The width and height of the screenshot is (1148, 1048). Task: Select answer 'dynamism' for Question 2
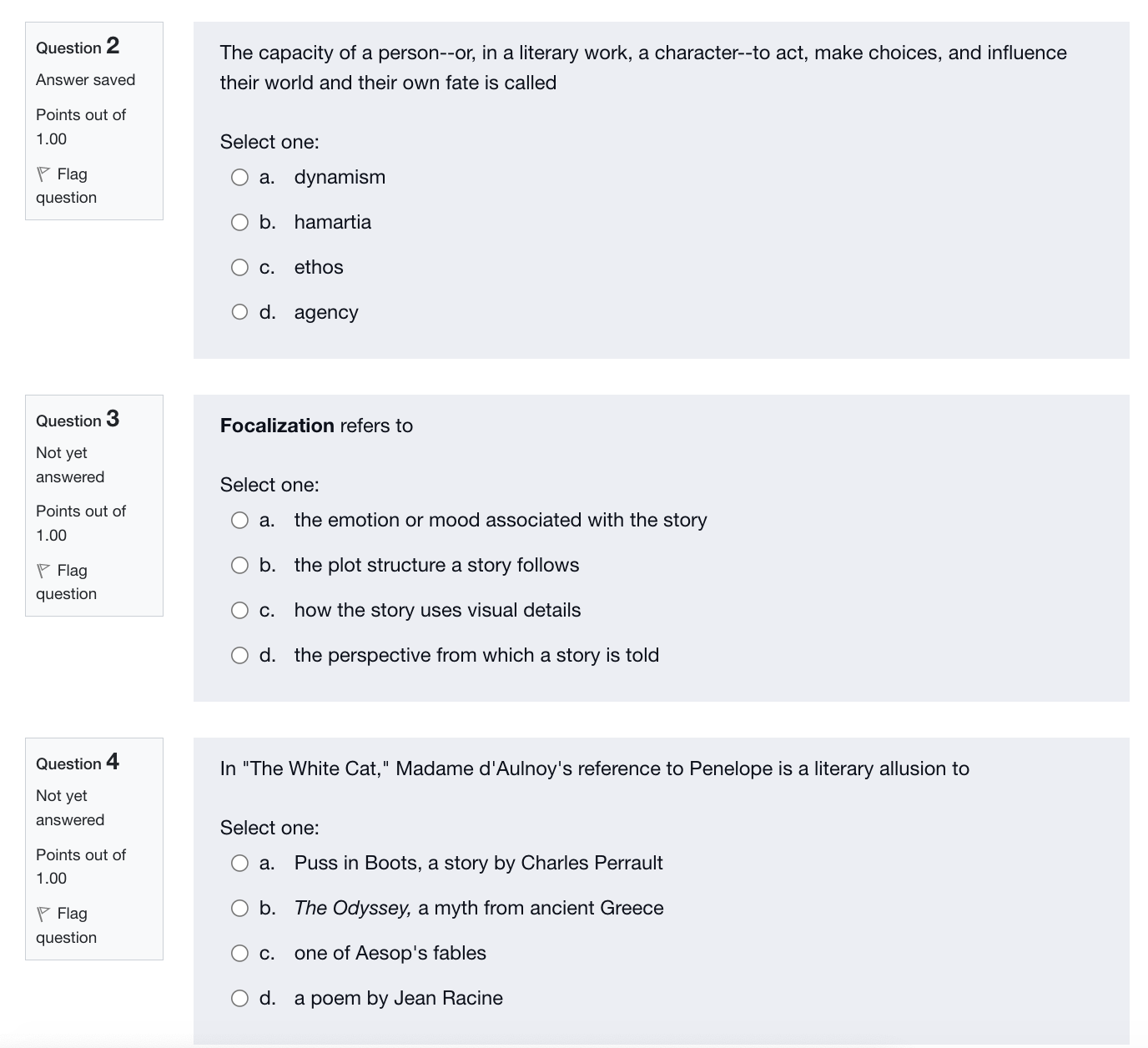tap(239, 177)
